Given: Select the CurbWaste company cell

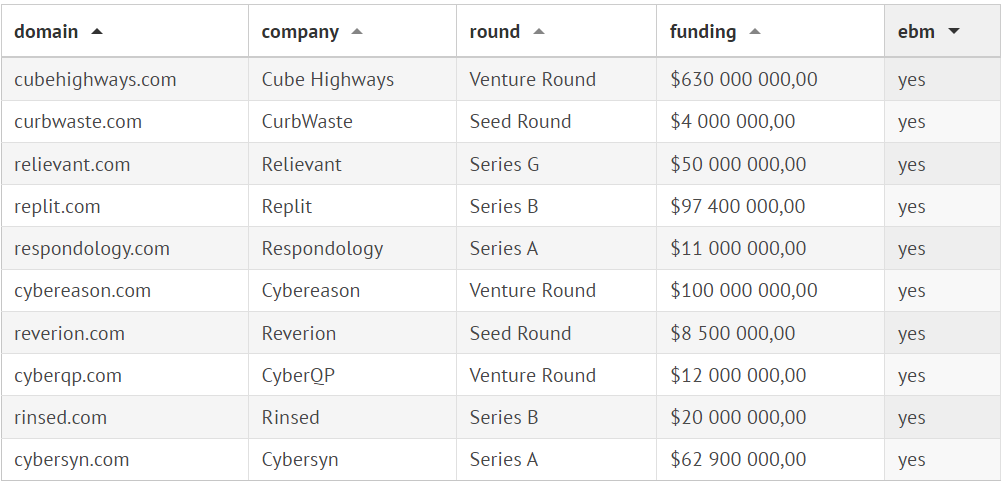Looking at the screenshot, I should (x=307, y=122).
